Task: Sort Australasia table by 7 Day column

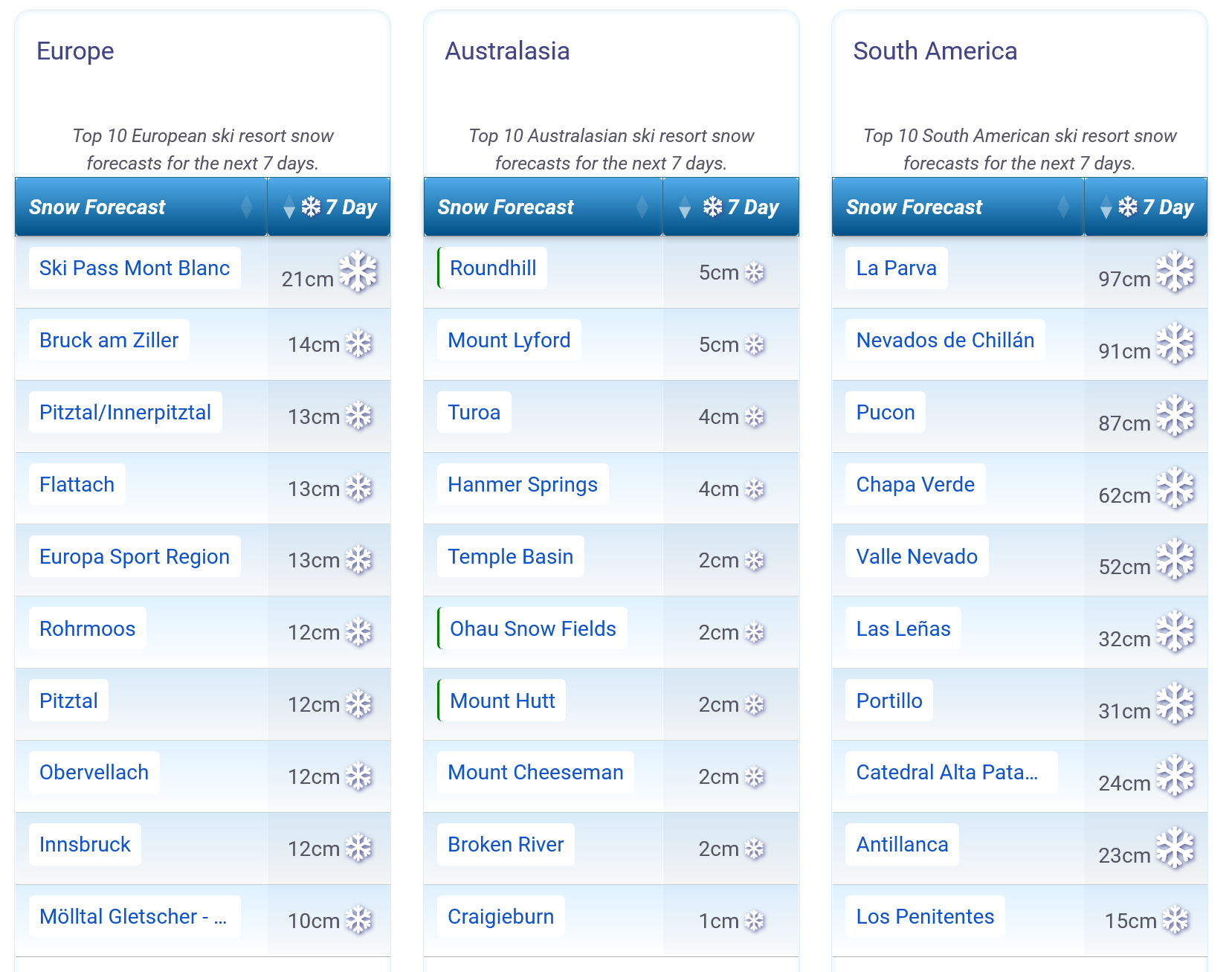Action: tap(731, 207)
